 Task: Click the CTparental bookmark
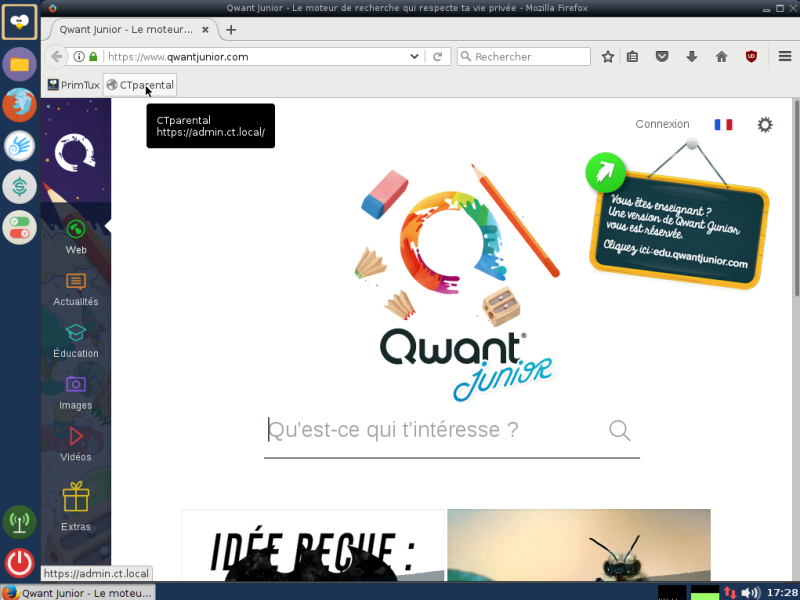click(140, 85)
